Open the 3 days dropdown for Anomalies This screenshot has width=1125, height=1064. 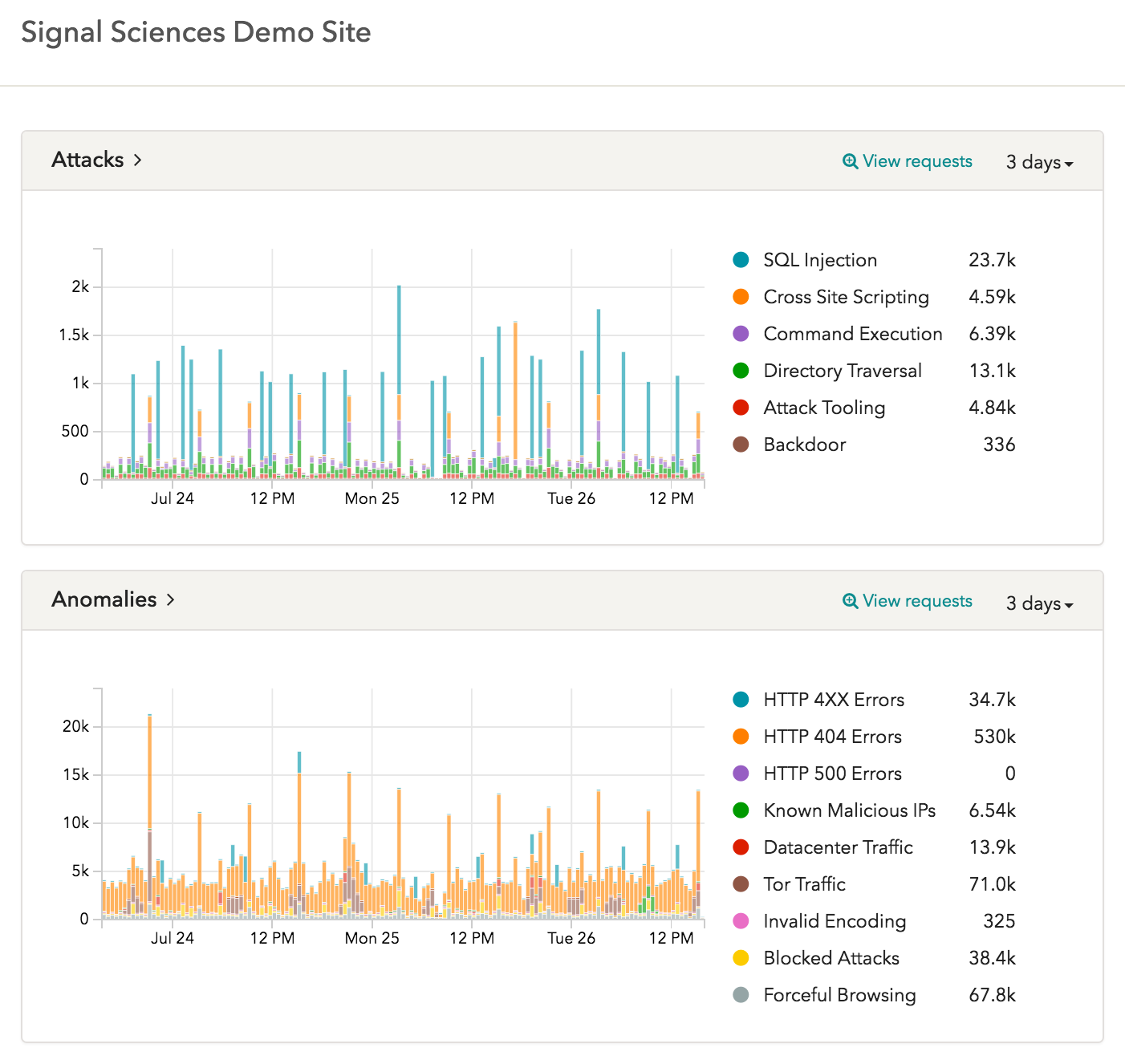1038,603
